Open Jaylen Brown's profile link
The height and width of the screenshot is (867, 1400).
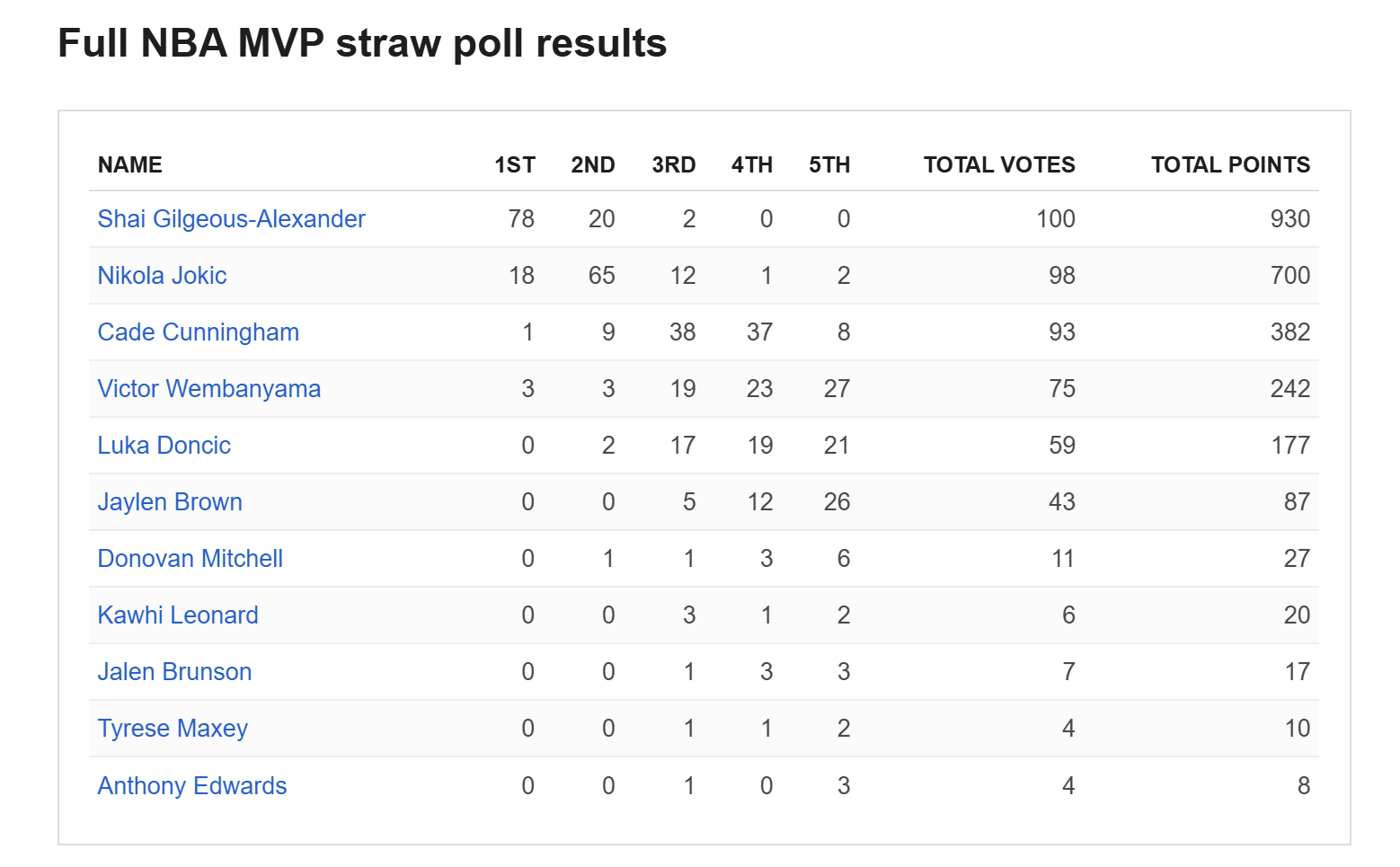(170, 502)
